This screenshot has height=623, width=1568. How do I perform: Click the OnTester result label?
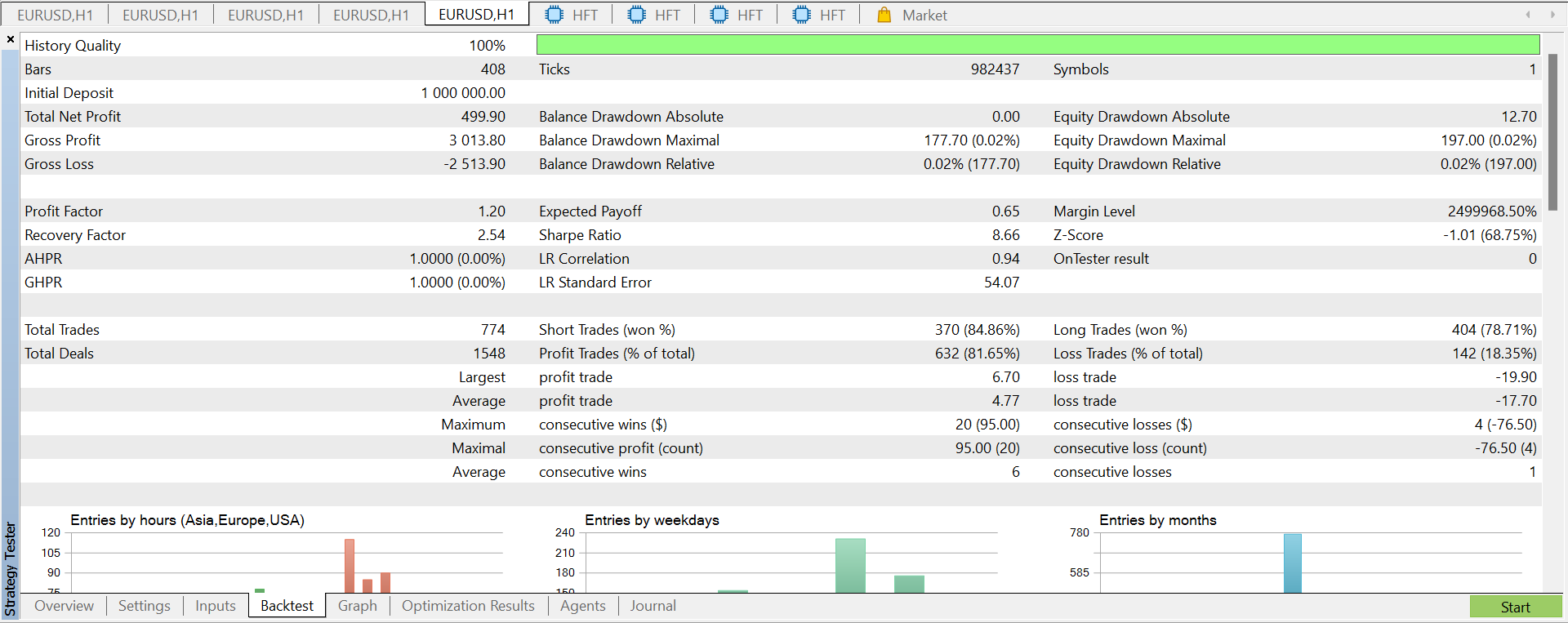click(x=1101, y=259)
